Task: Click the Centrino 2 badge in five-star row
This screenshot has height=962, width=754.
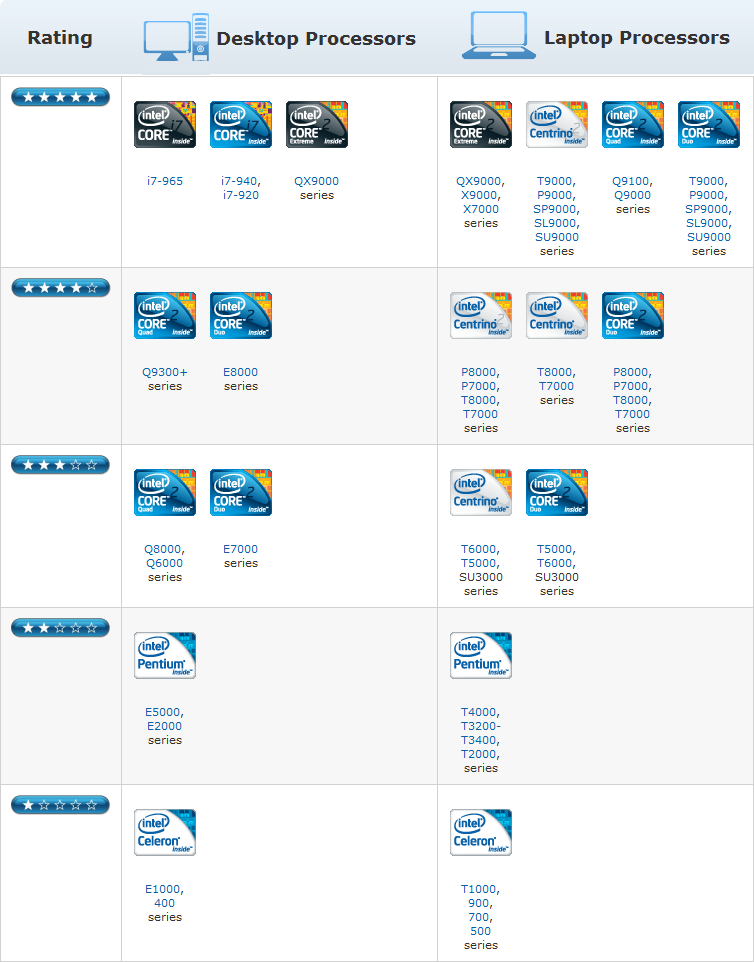Action: (x=556, y=125)
